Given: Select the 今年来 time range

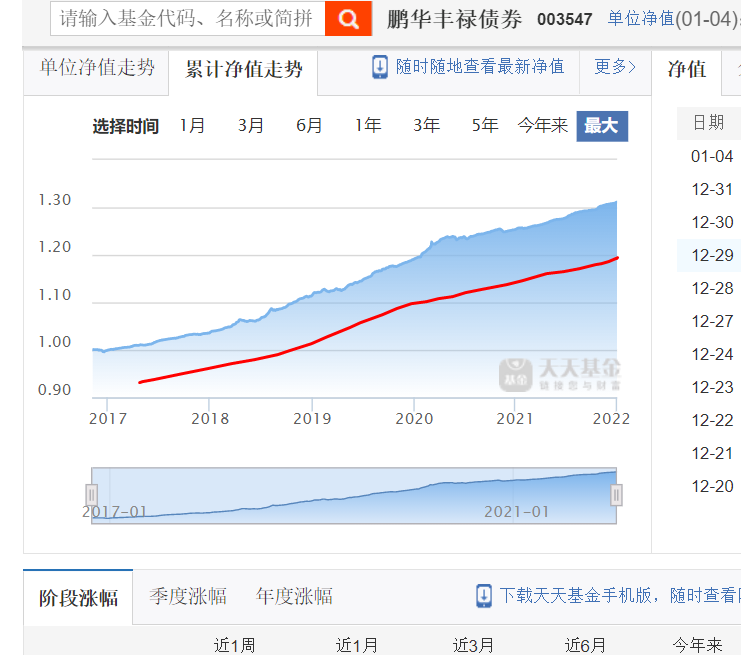Looking at the screenshot, I should coord(543,126).
